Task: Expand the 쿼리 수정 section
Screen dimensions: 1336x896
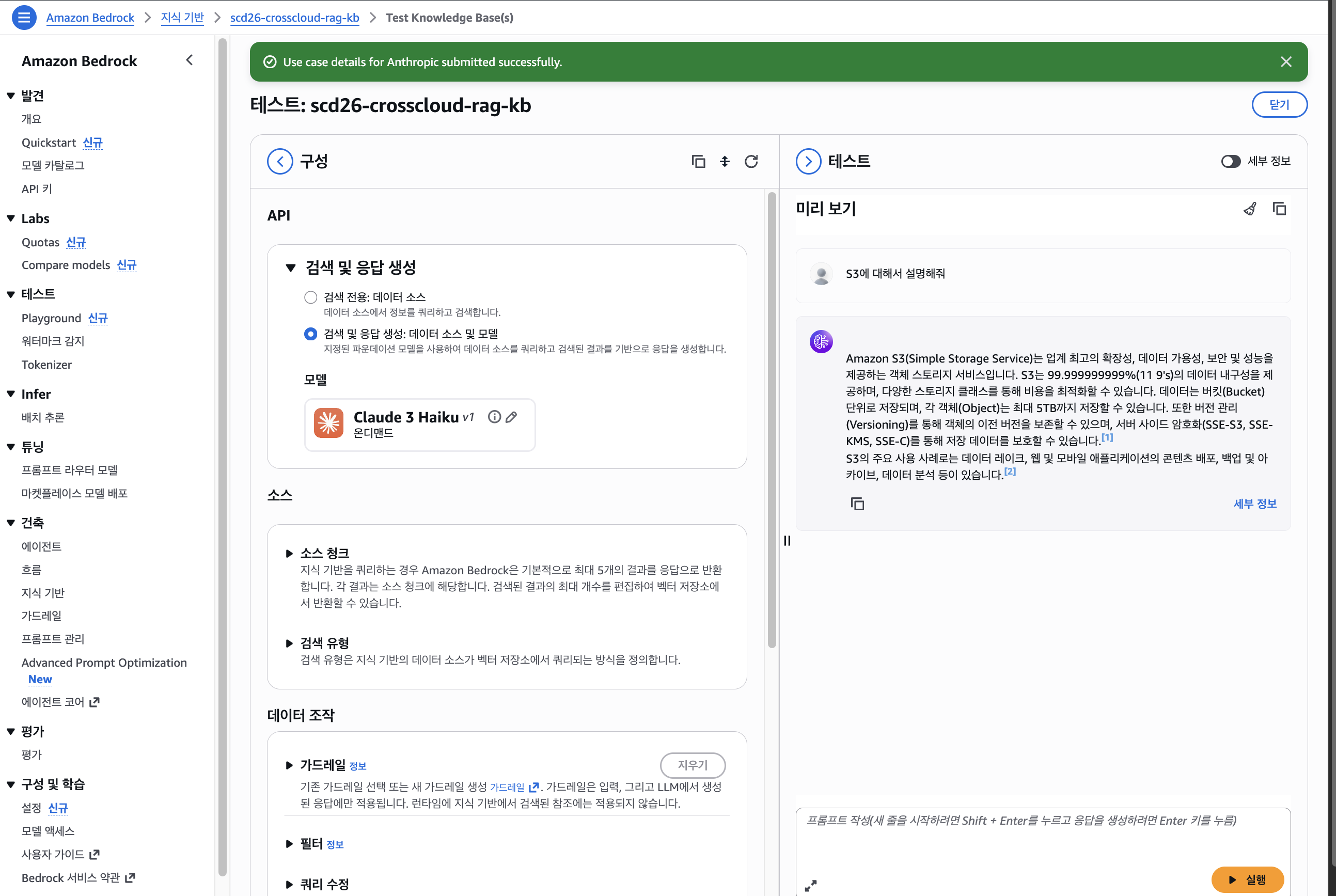Action: [x=289, y=885]
